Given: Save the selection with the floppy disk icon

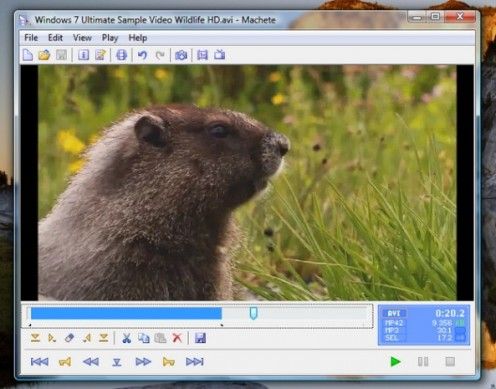Looking at the screenshot, I should click(200, 338).
